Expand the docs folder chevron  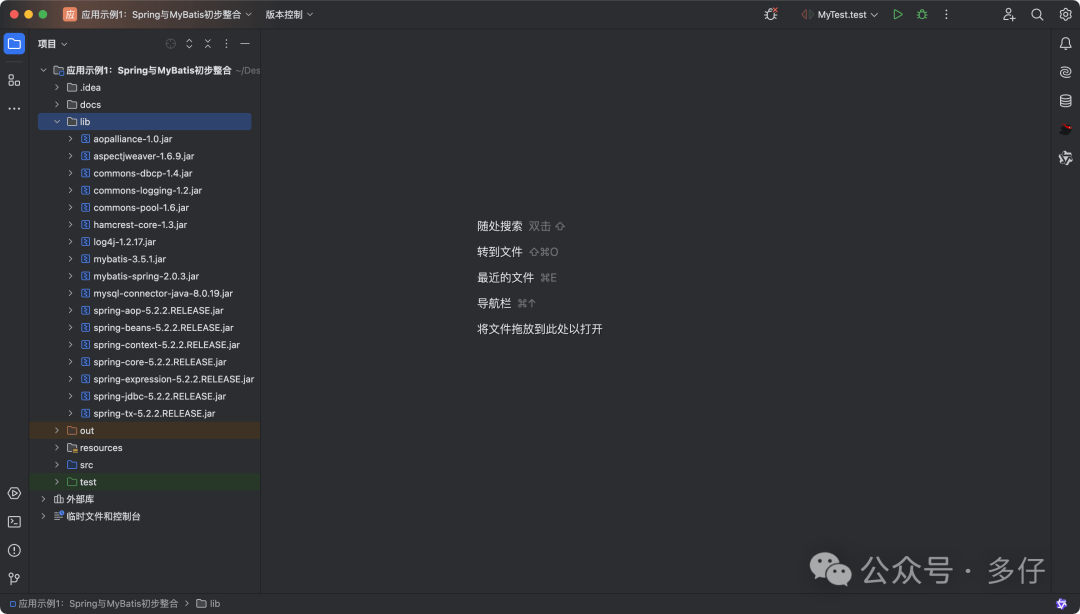tap(57, 105)
